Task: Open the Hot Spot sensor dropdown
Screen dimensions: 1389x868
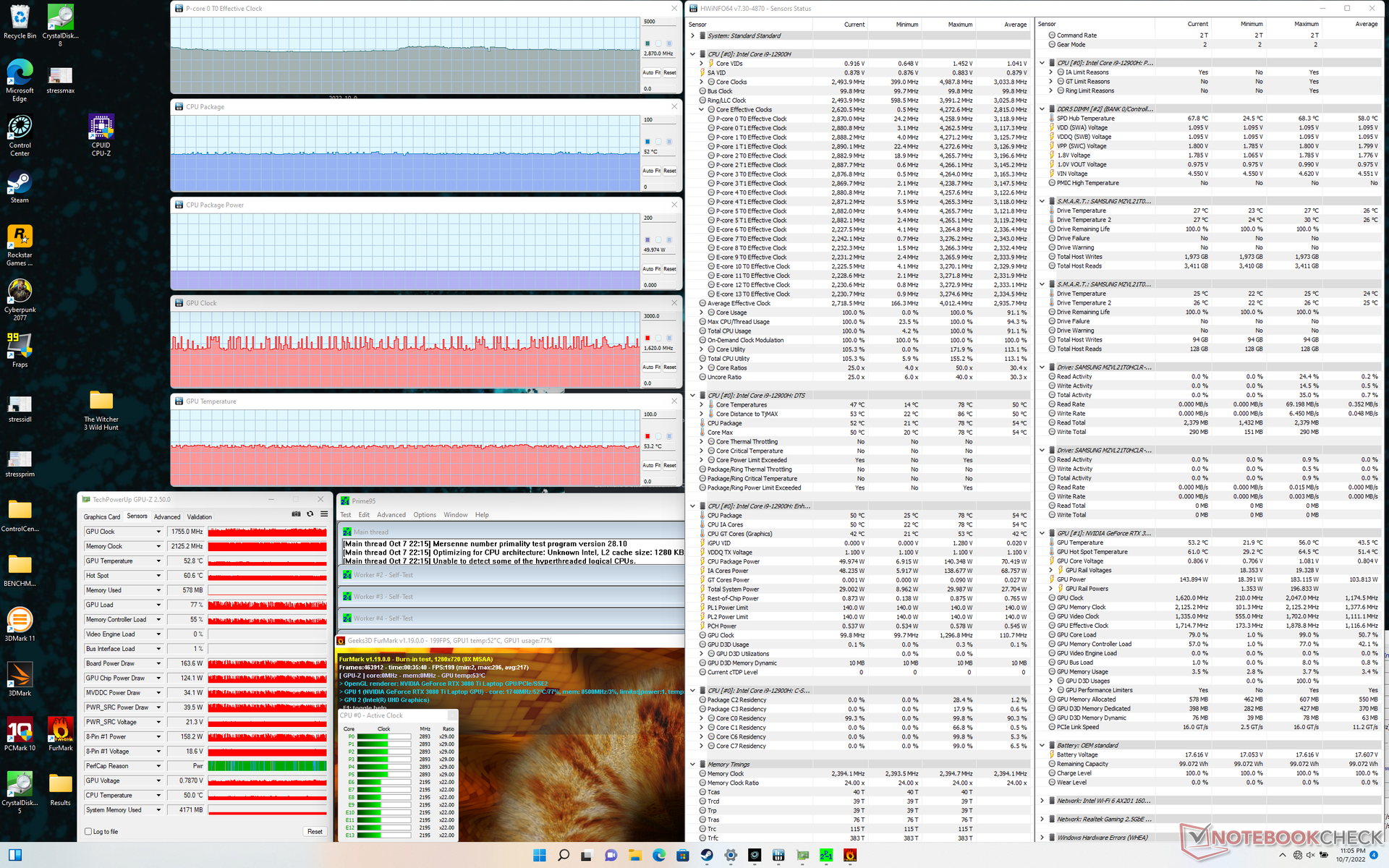Action: coord(158,576)
